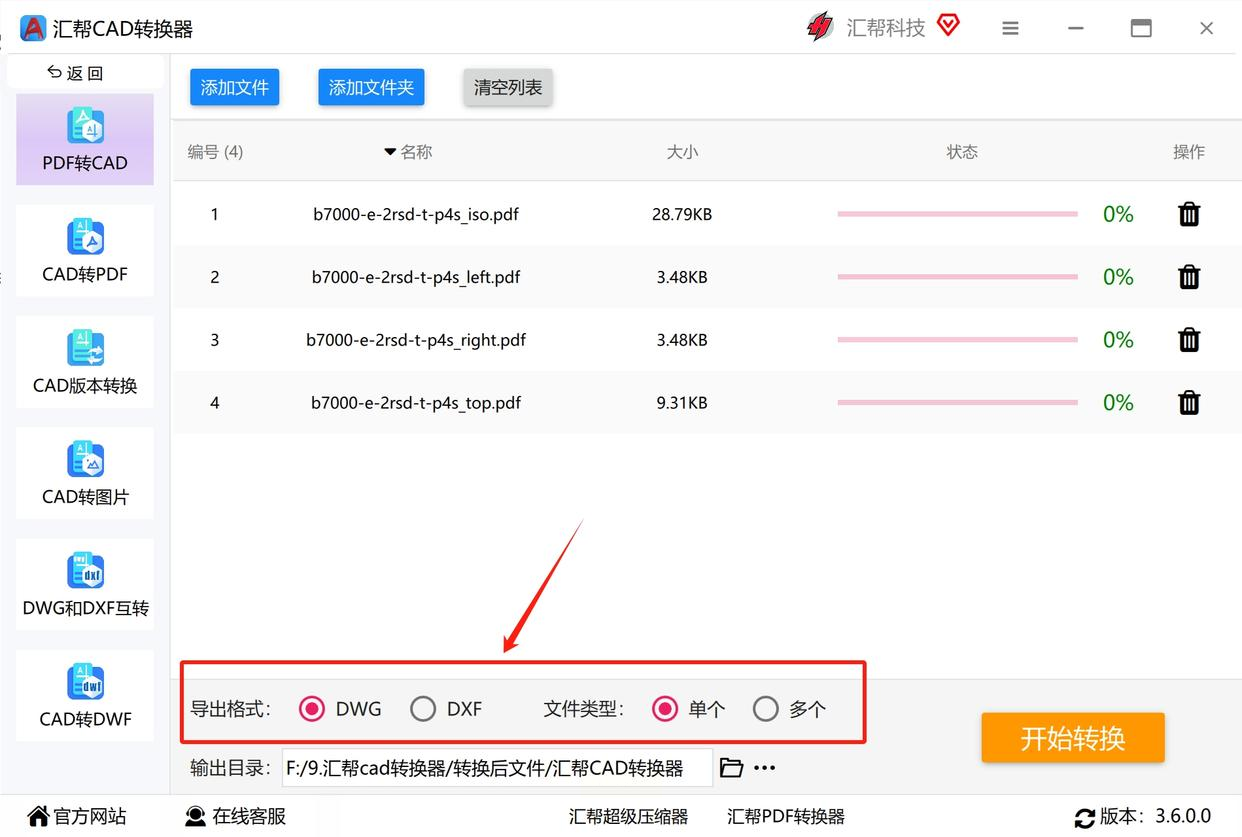Select 多个 file type option
Viewport: 1242px width, 837px height.
[x=766, y=709]
